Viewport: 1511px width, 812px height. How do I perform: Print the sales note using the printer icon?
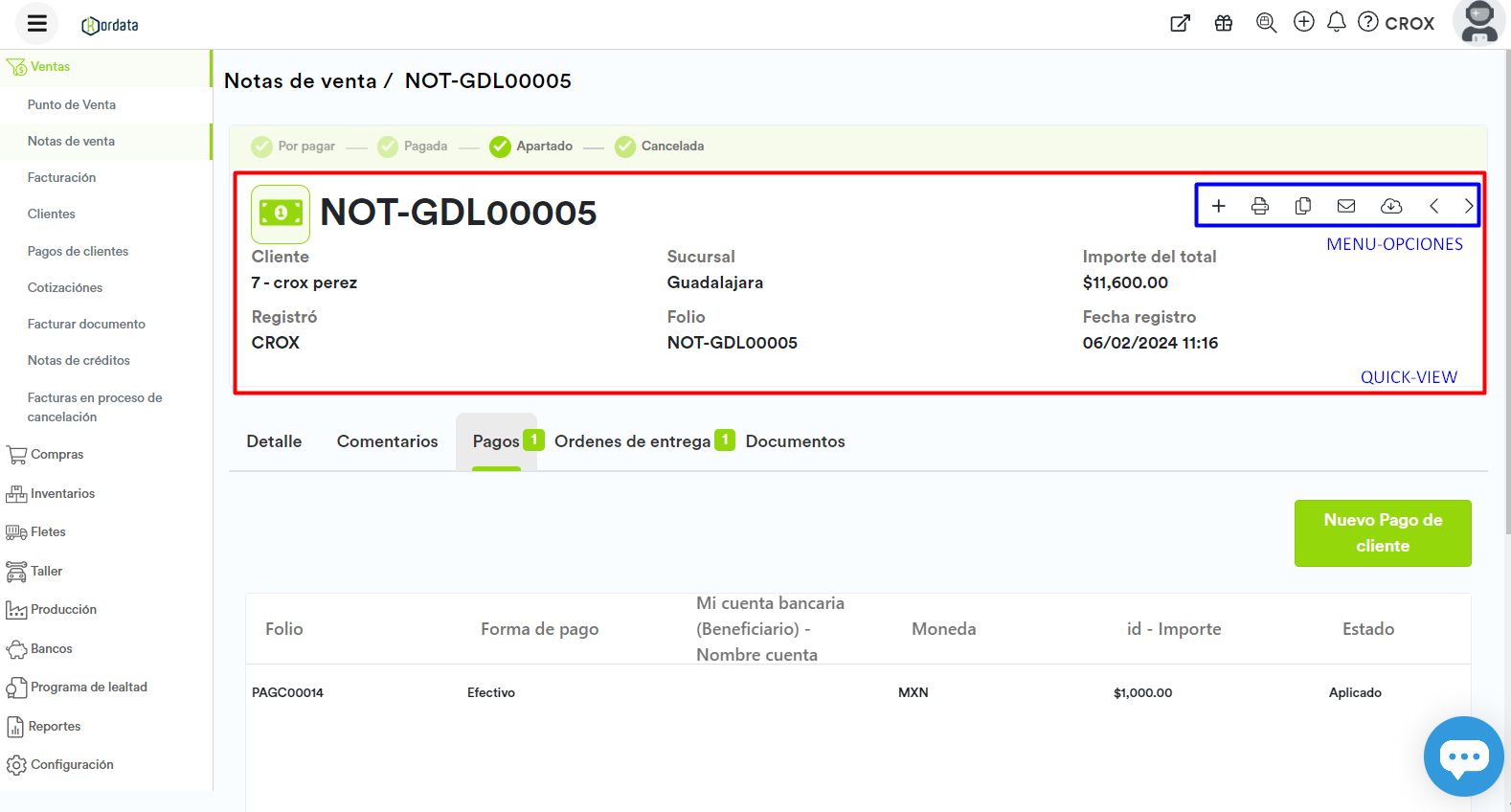1260,206
